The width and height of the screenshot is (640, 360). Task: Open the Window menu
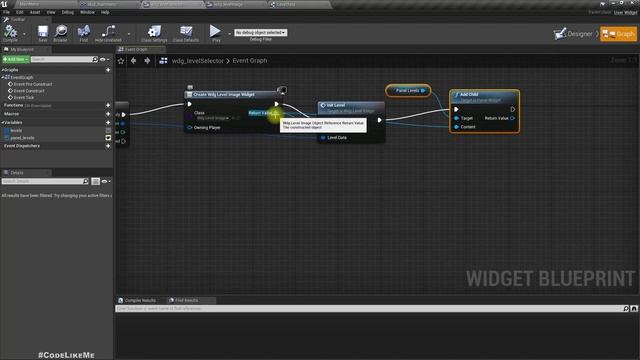click(x=87, y=12)
